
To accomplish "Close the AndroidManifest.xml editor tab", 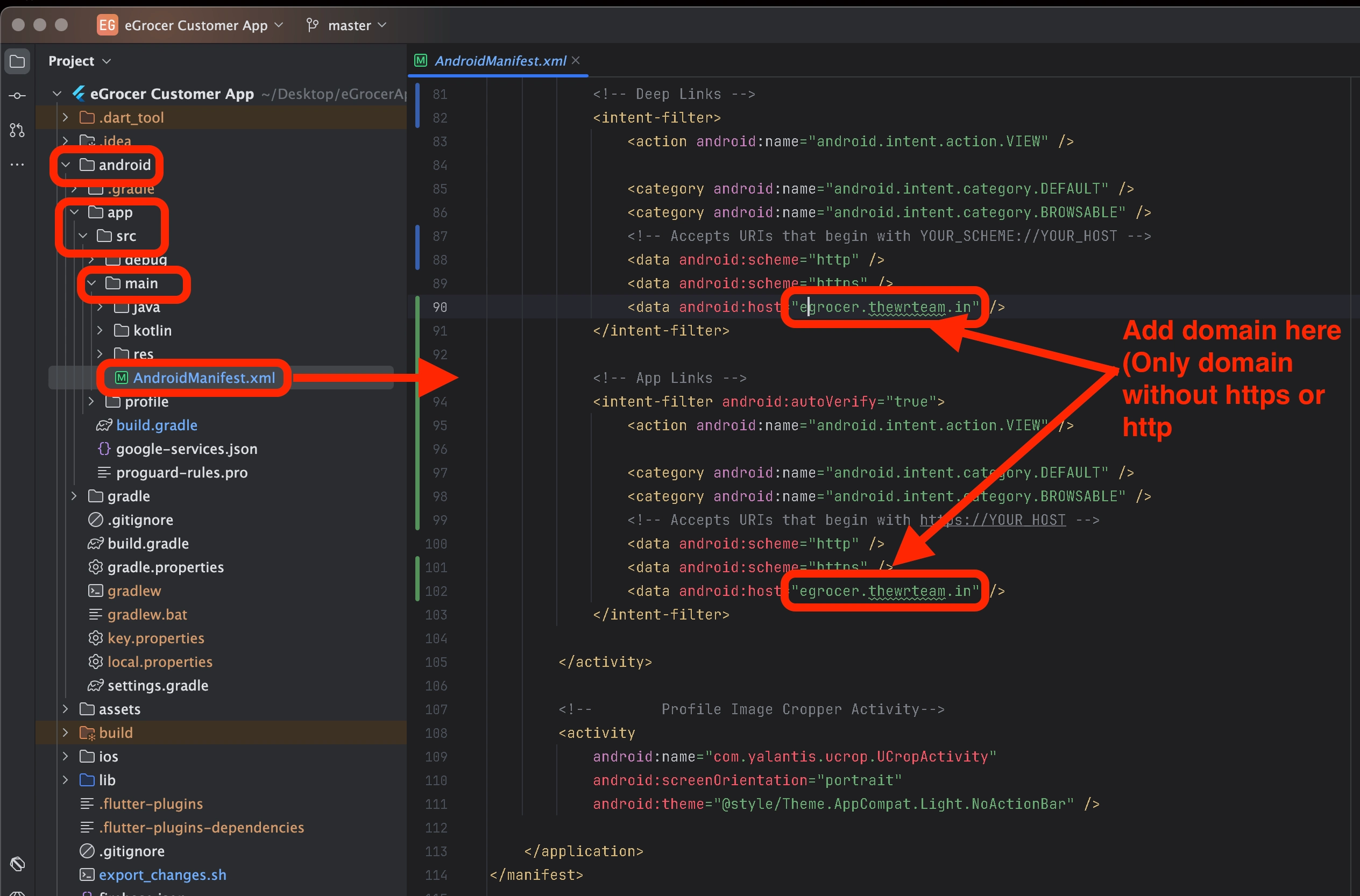I will [576, 61].
